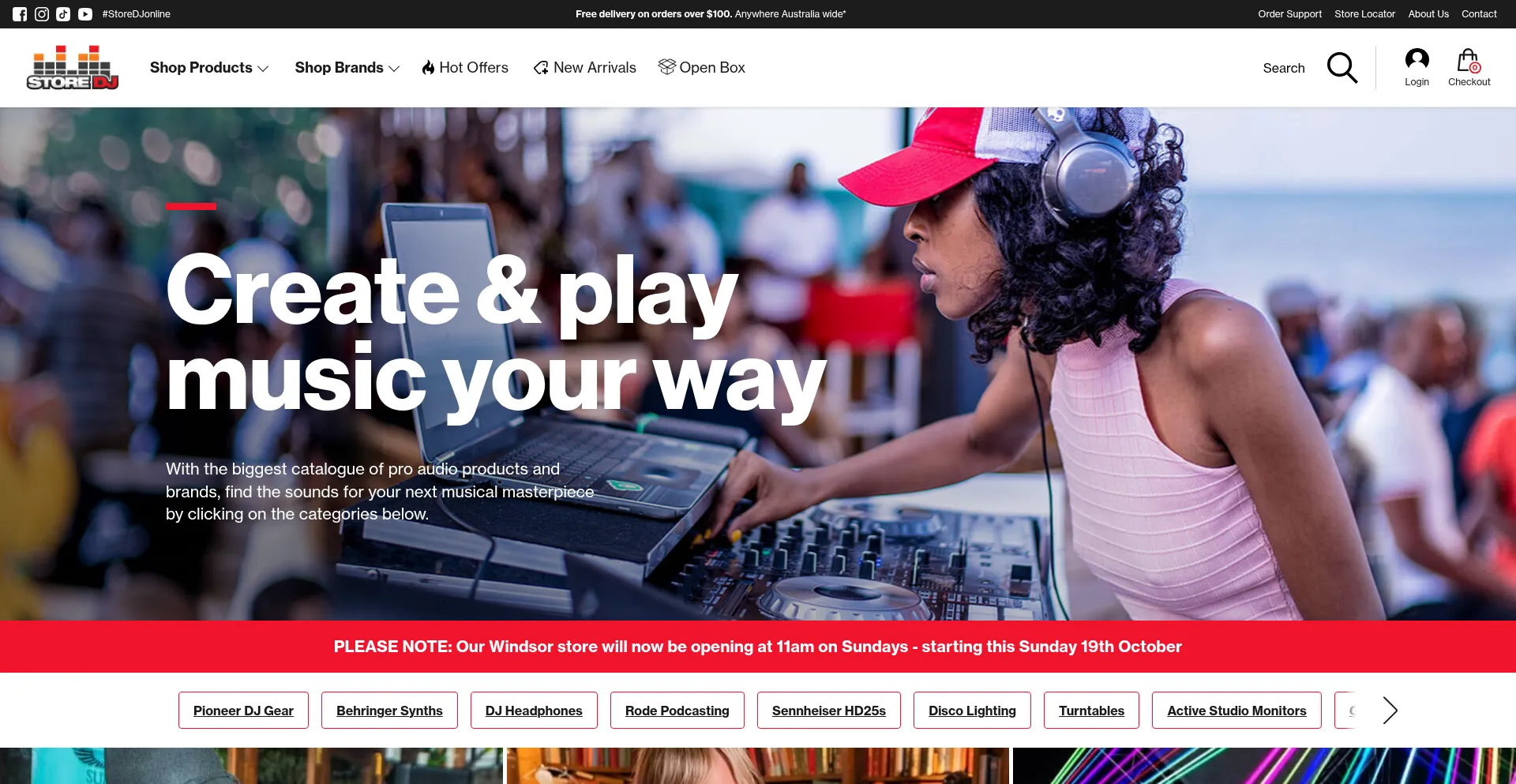The height and width of the screenshot is (784, 1516).
Task: Go to New Arrivals
Action: 595,68
